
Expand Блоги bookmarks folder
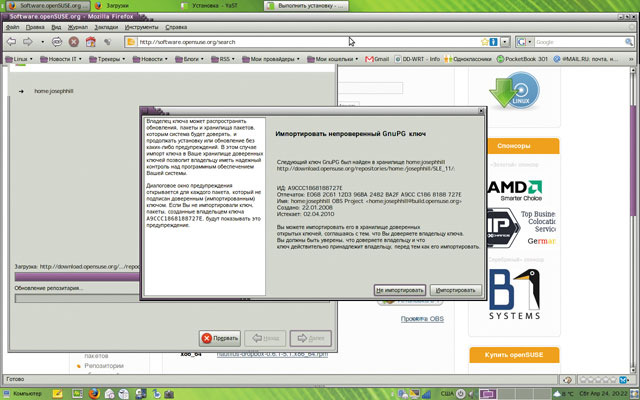point(189,59)
